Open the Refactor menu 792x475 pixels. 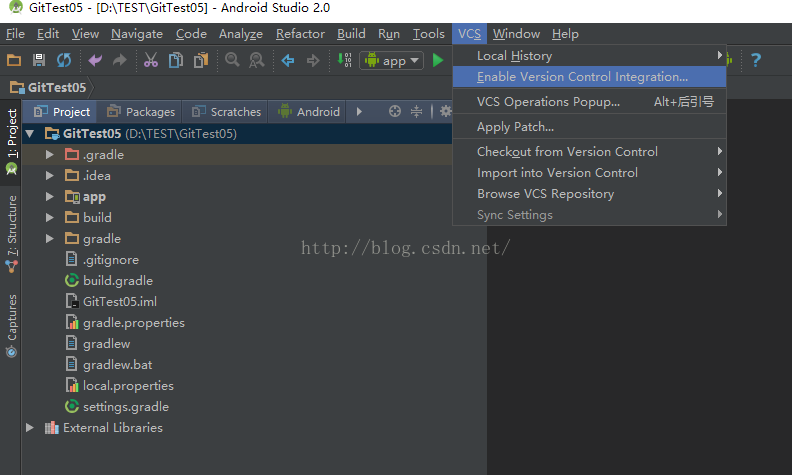[x=300, y=34]
